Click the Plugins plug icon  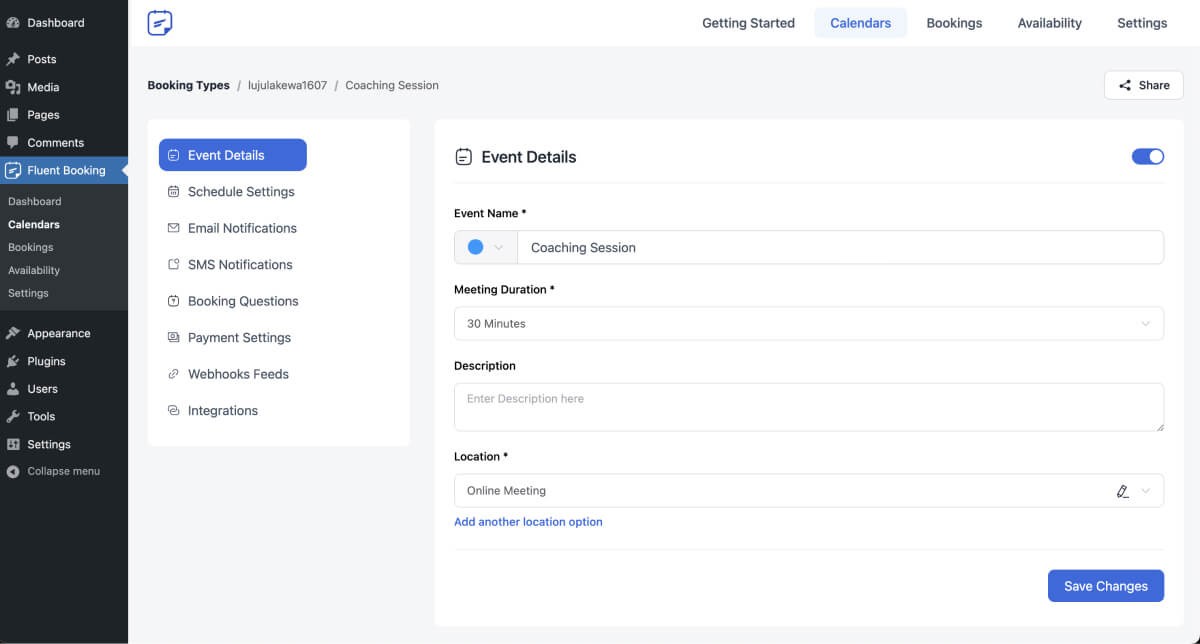coord(13,361)
